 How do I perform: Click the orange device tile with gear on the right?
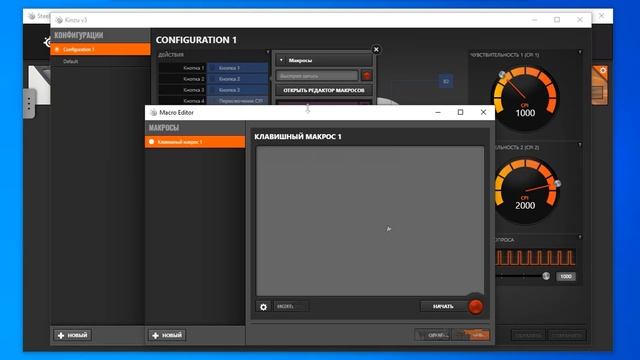[600, 85]
